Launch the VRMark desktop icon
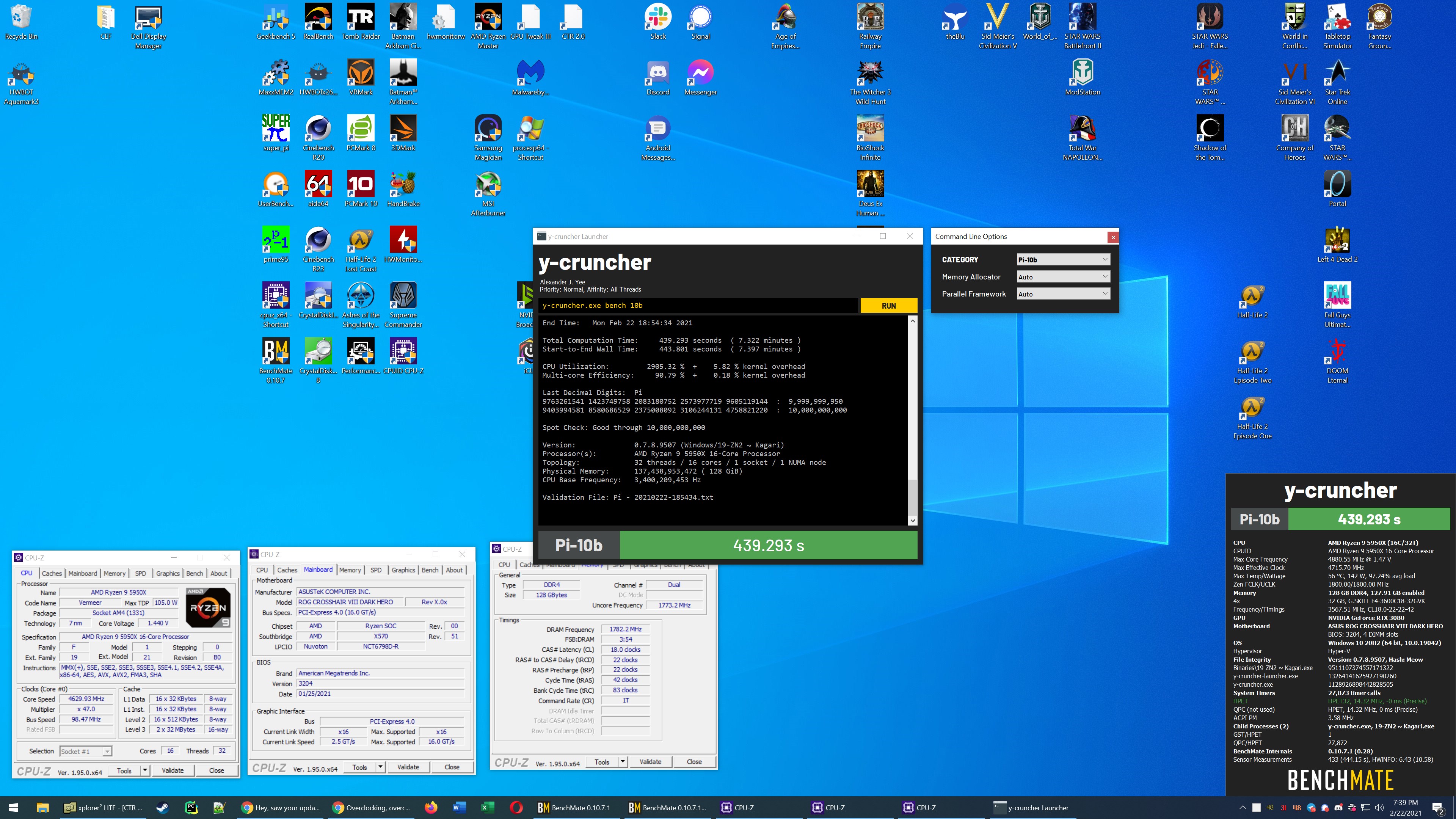Screen dimensions: 1456x819 coord(361,78)
